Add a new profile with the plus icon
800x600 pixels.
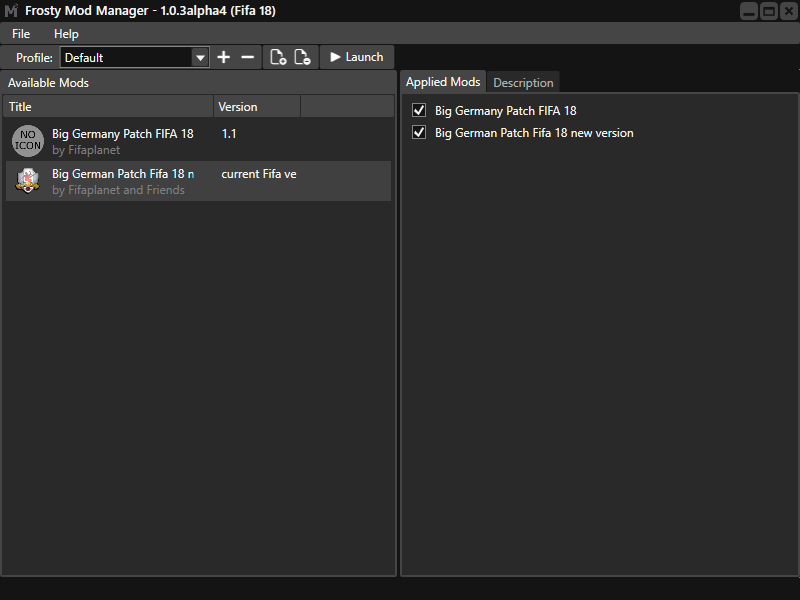(223, 57)
